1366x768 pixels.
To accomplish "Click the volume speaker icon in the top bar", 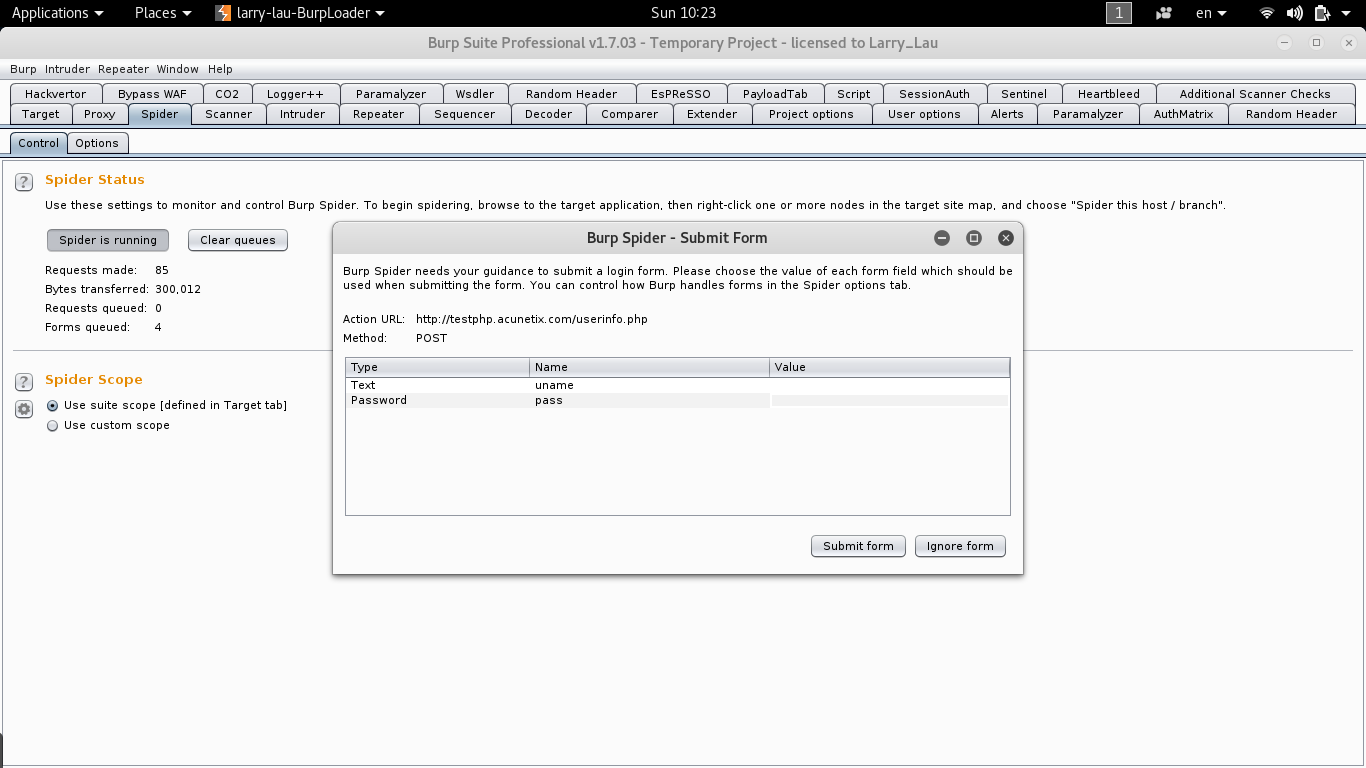I will 1295,13.
